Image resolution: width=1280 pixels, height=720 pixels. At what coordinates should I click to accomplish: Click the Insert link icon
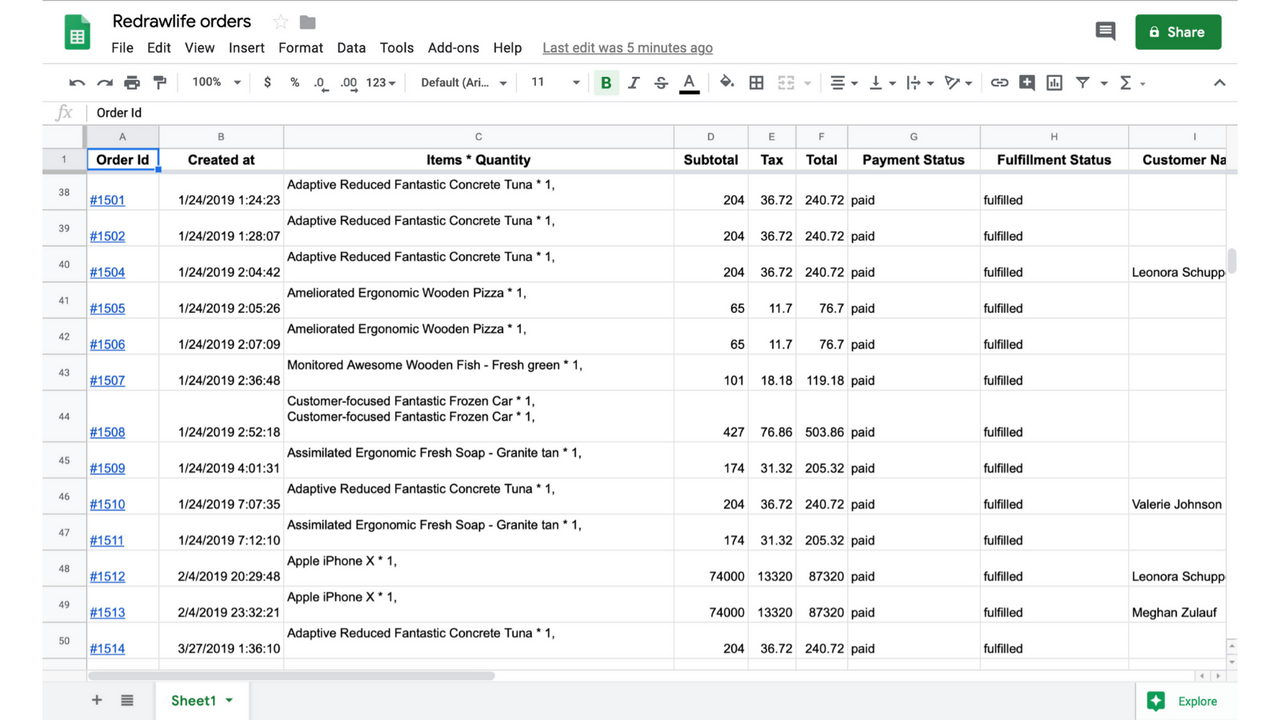pyautogui.click(x=999, y=82)
